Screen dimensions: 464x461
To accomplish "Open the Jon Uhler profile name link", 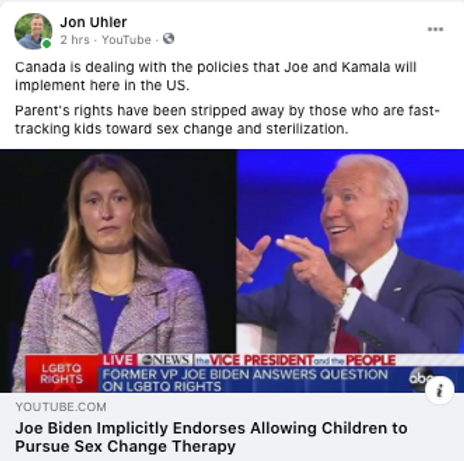I will pyautogui.click(x=93, y=22).
